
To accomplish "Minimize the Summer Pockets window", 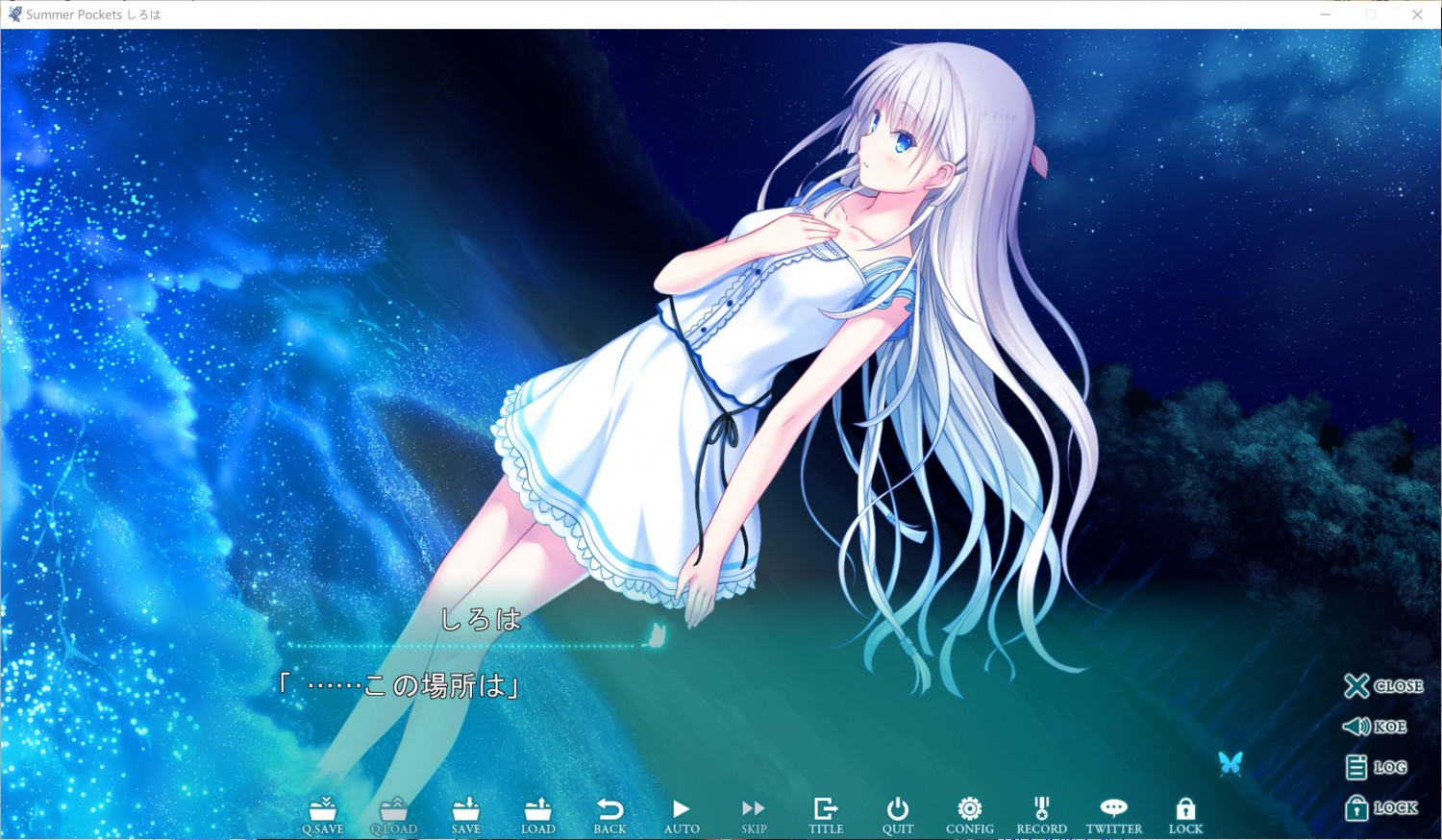I will point(1326,14).
